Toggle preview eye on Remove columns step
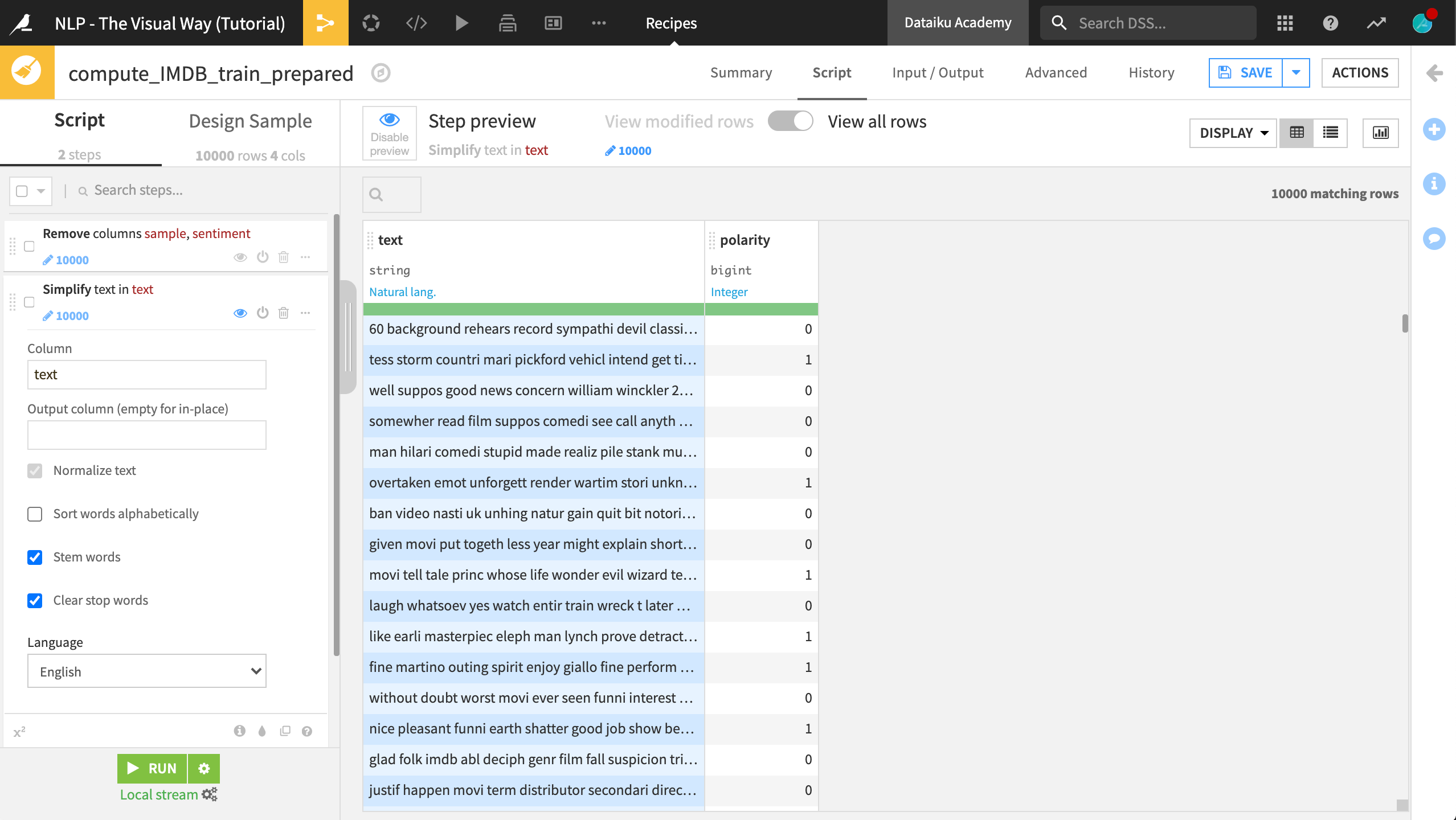 point(240,257)
